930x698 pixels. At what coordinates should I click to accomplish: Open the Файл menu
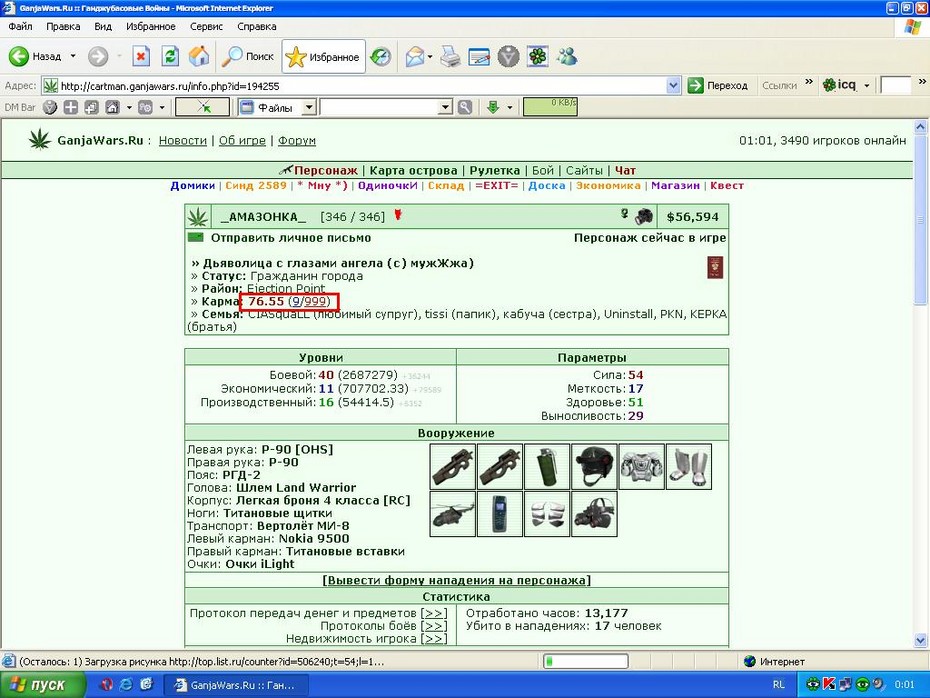point(20,27)
